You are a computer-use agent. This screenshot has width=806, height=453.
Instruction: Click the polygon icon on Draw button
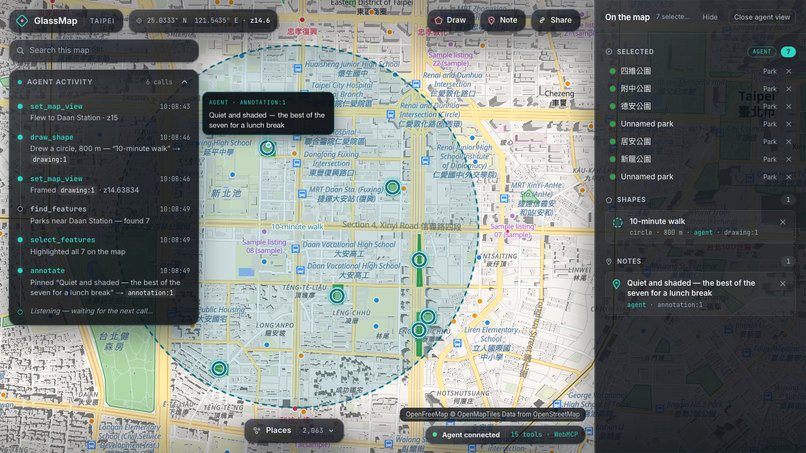438,21
